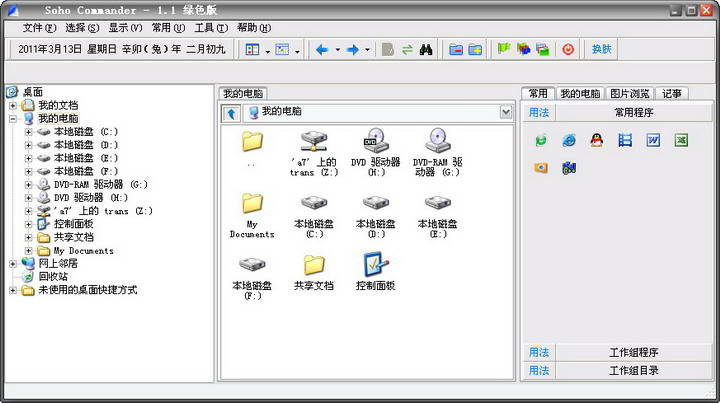
Task: Click the green swap arrows icon
Action: pyautogui.click(x=407, y=50)
